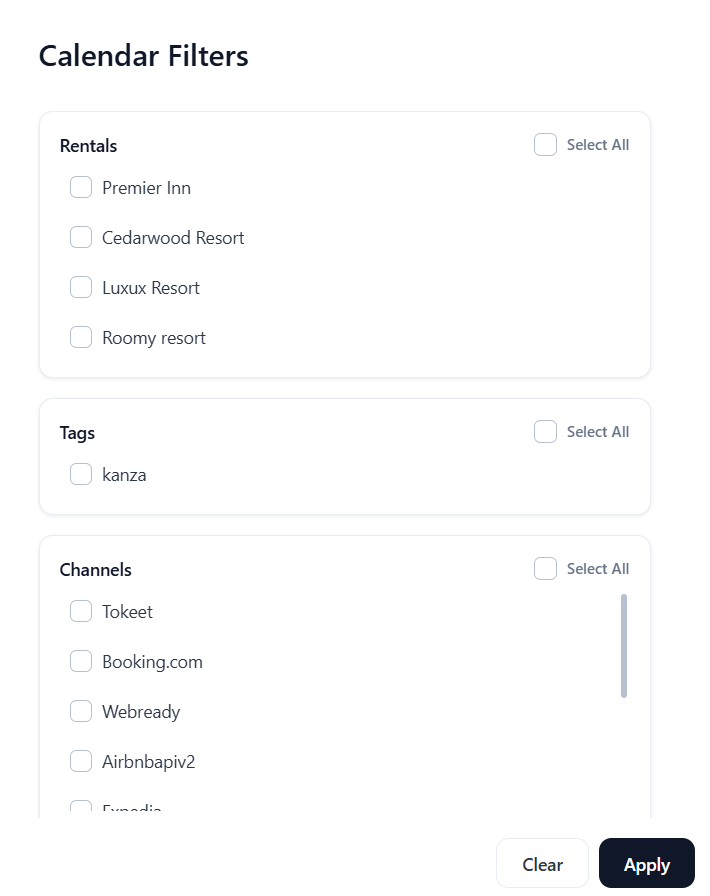The image size is (710, 896).
Task: Click the Booking.com label text
Action: 152,662
